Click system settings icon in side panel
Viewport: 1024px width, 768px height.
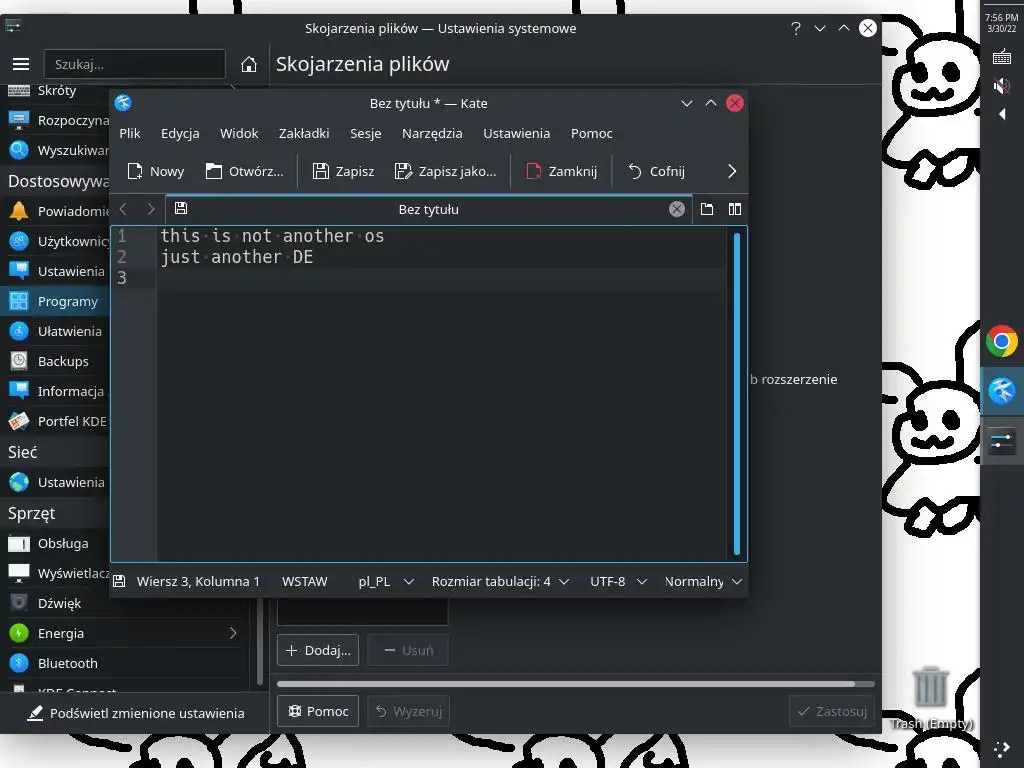coord(1002,441)
